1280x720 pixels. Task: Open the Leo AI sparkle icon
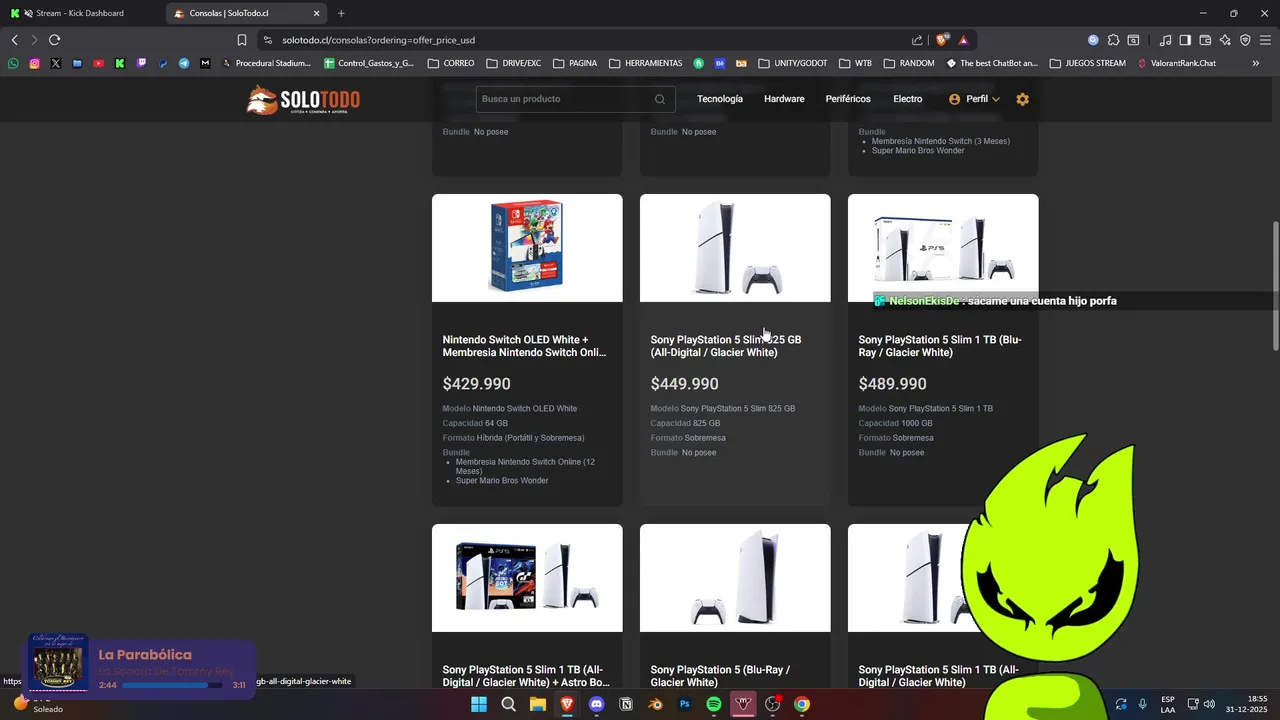[x=1225, y=40]
